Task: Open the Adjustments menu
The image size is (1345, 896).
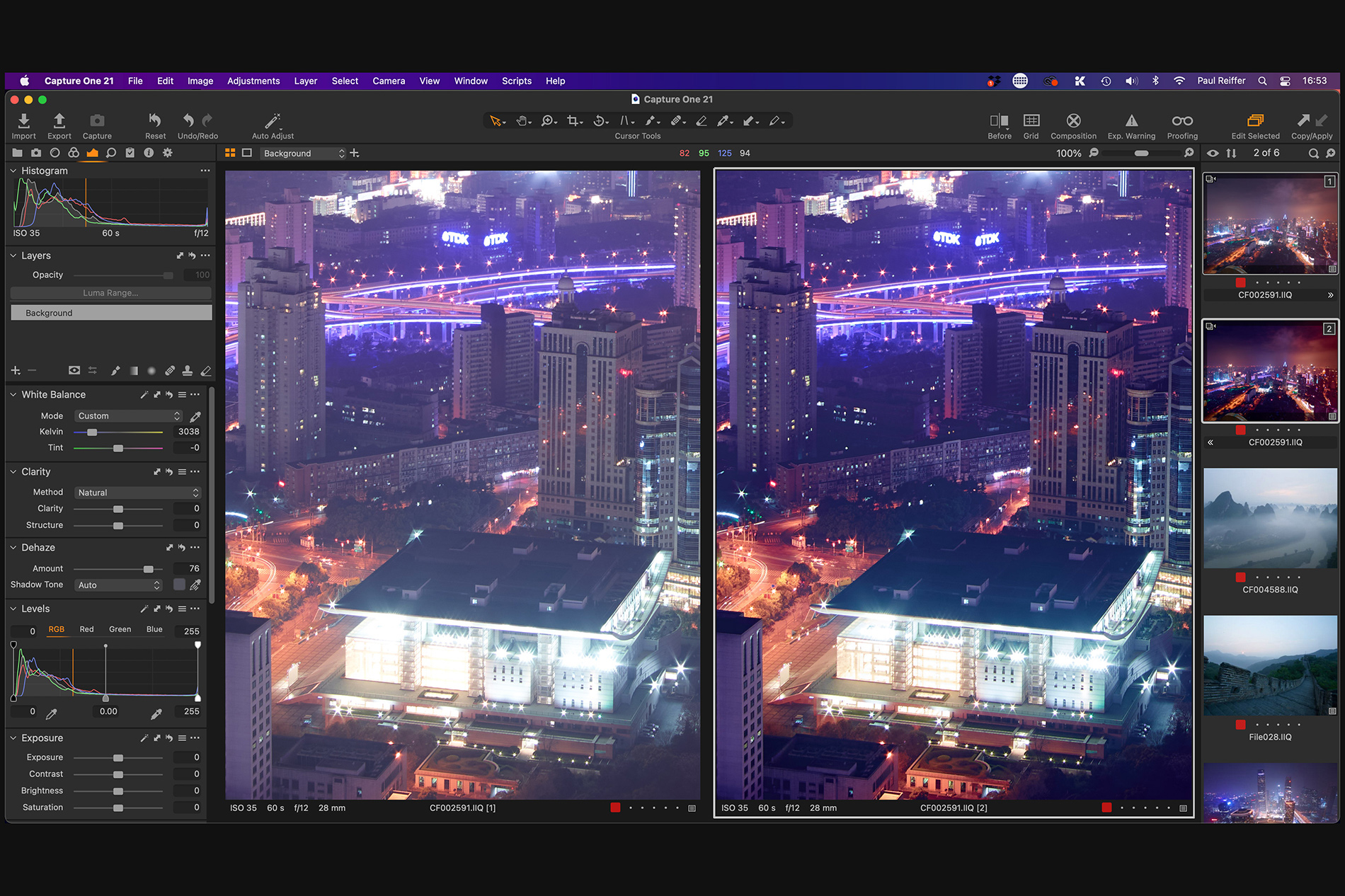Action: [x=253, y=81]
